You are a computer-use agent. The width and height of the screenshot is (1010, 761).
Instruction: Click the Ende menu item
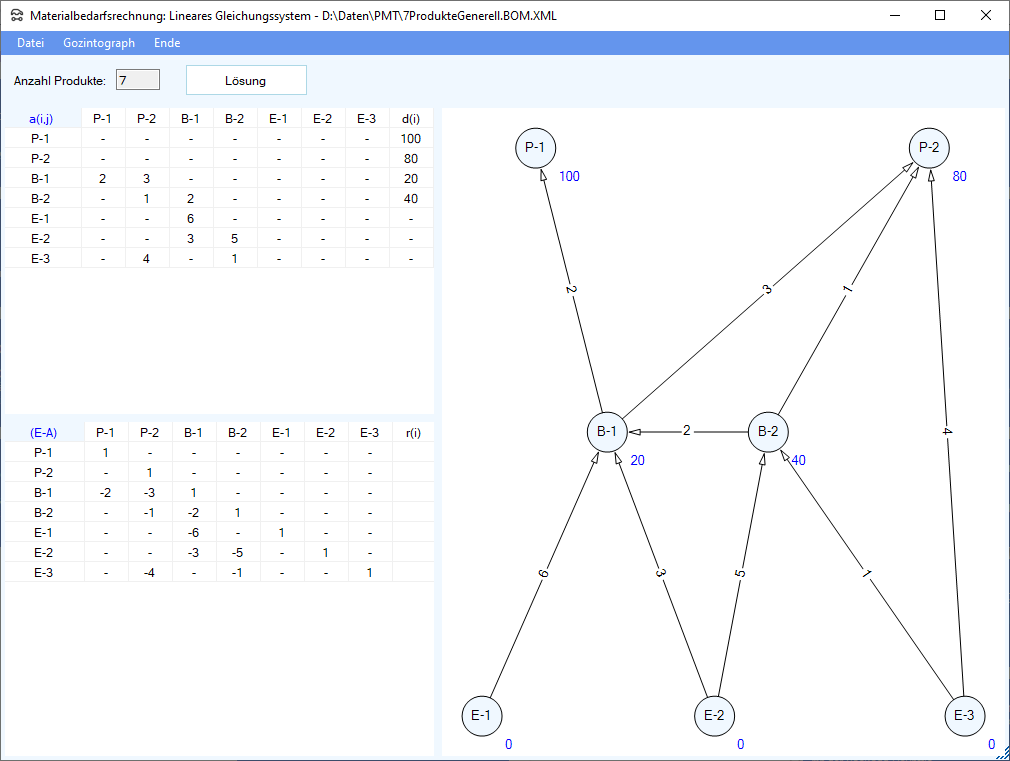coord(167,43)
